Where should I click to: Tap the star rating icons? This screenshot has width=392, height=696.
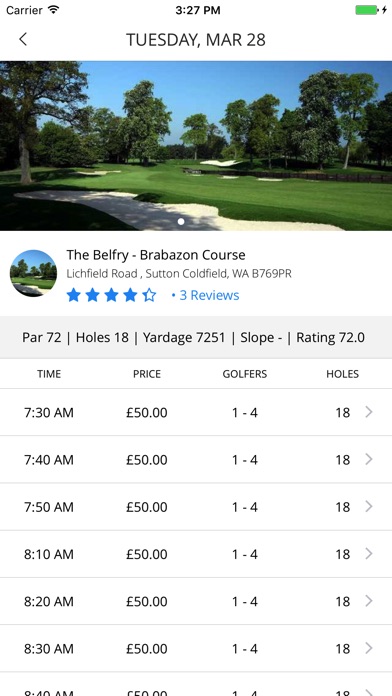(111, 295)
